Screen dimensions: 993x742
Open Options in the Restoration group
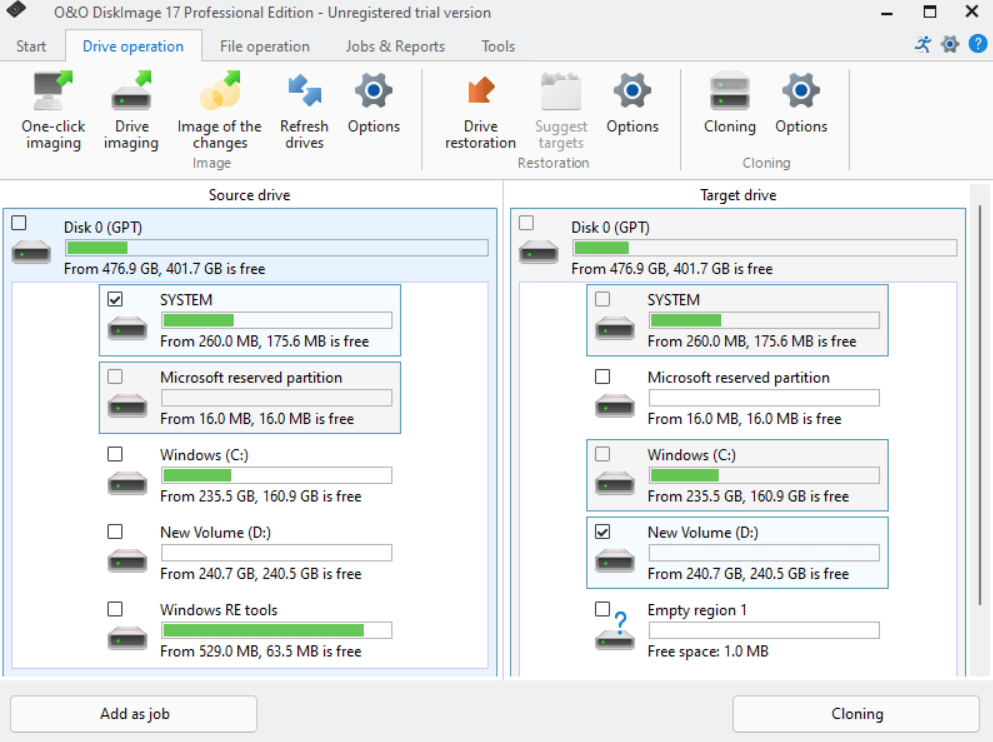coord(633,103)
